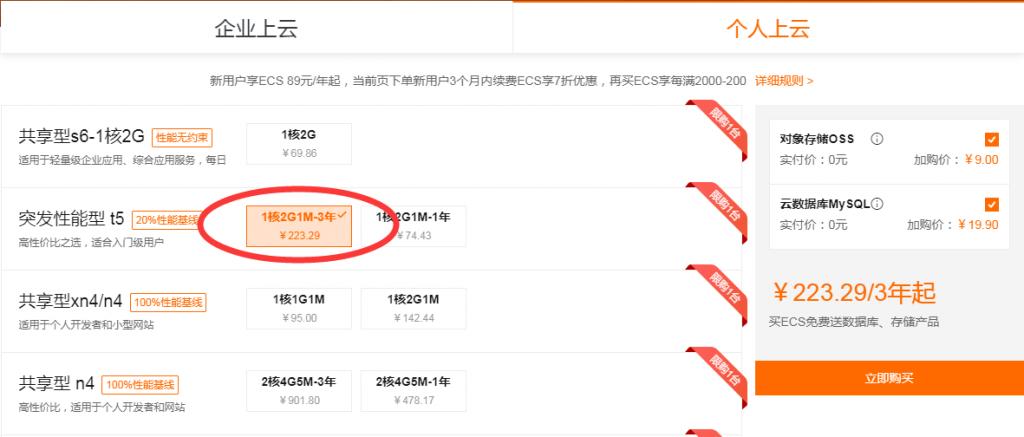Click info icon next to 云数据库MySQL

pos(877,204)
